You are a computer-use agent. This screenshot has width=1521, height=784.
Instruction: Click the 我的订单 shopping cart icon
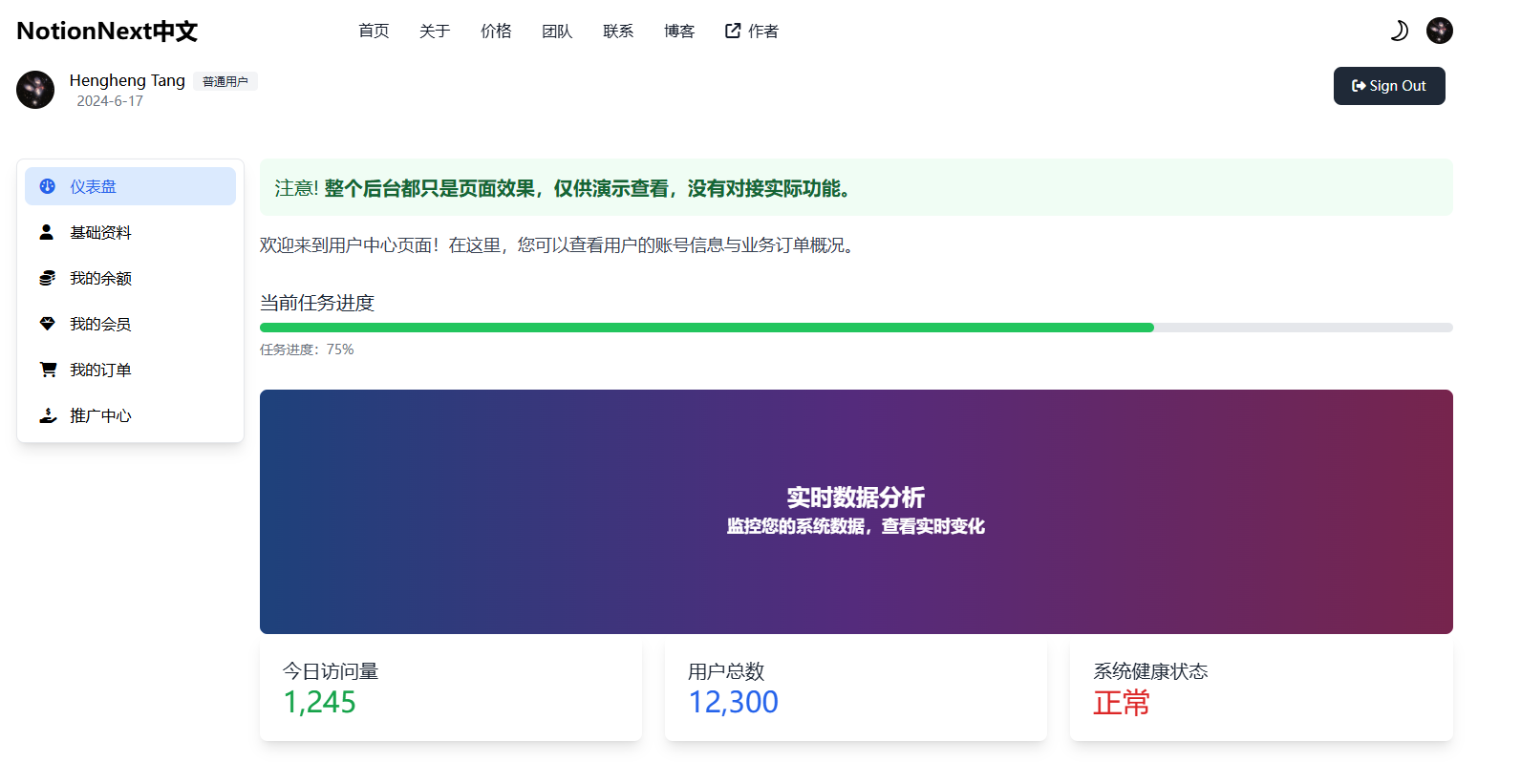click(48, 370)
